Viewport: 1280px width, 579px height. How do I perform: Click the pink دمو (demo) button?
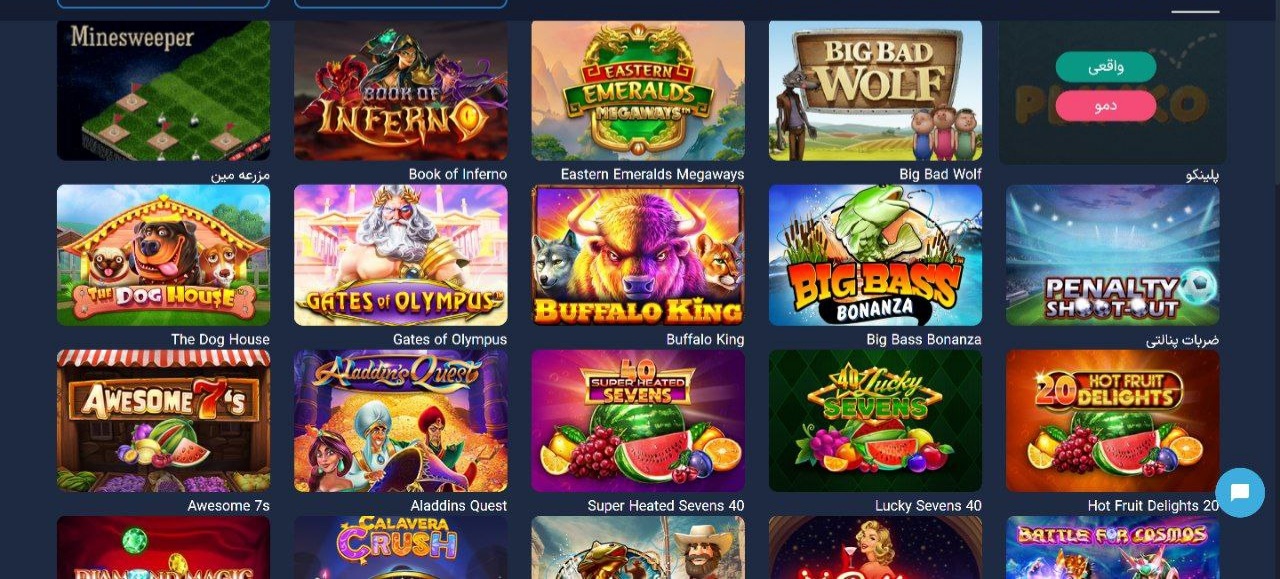point(1106,105)
